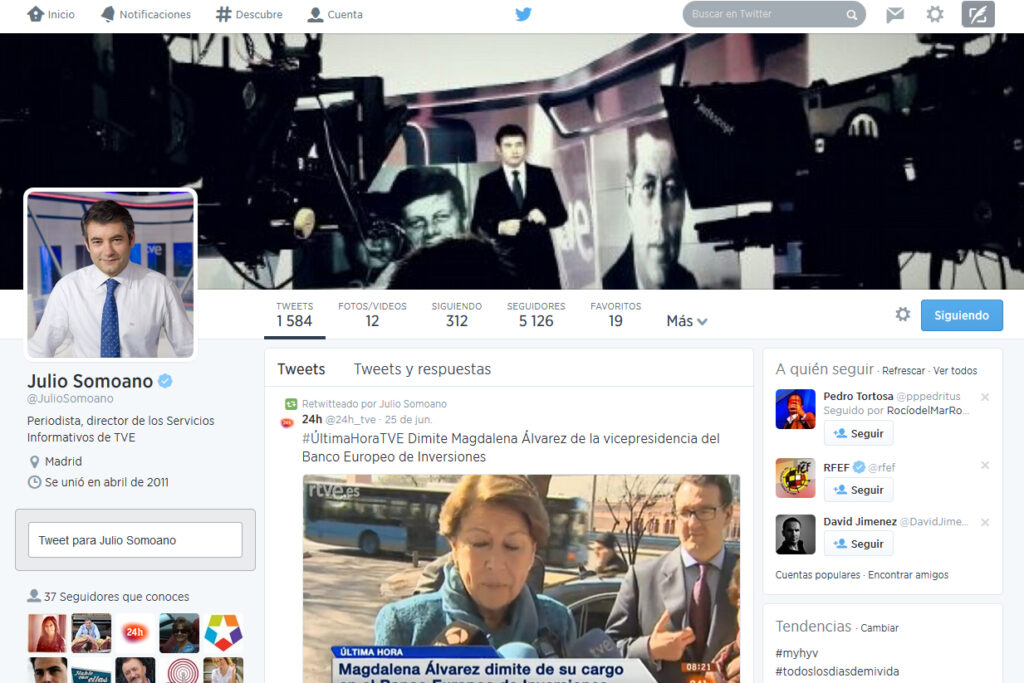This screenshot has width=1024, height=683.
Task: Open Favoritos 19 list
Action: pos(616,315)
